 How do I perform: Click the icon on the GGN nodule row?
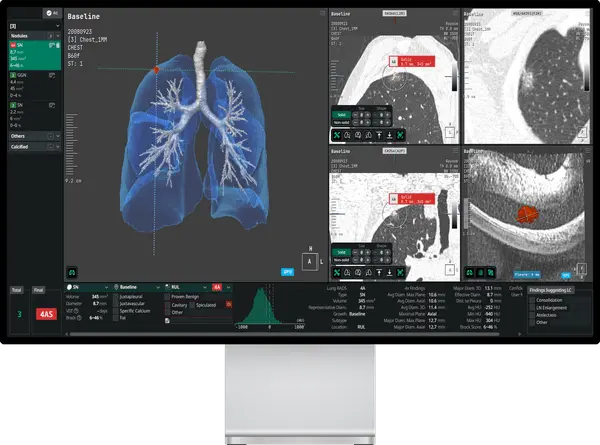pos(52,75)
